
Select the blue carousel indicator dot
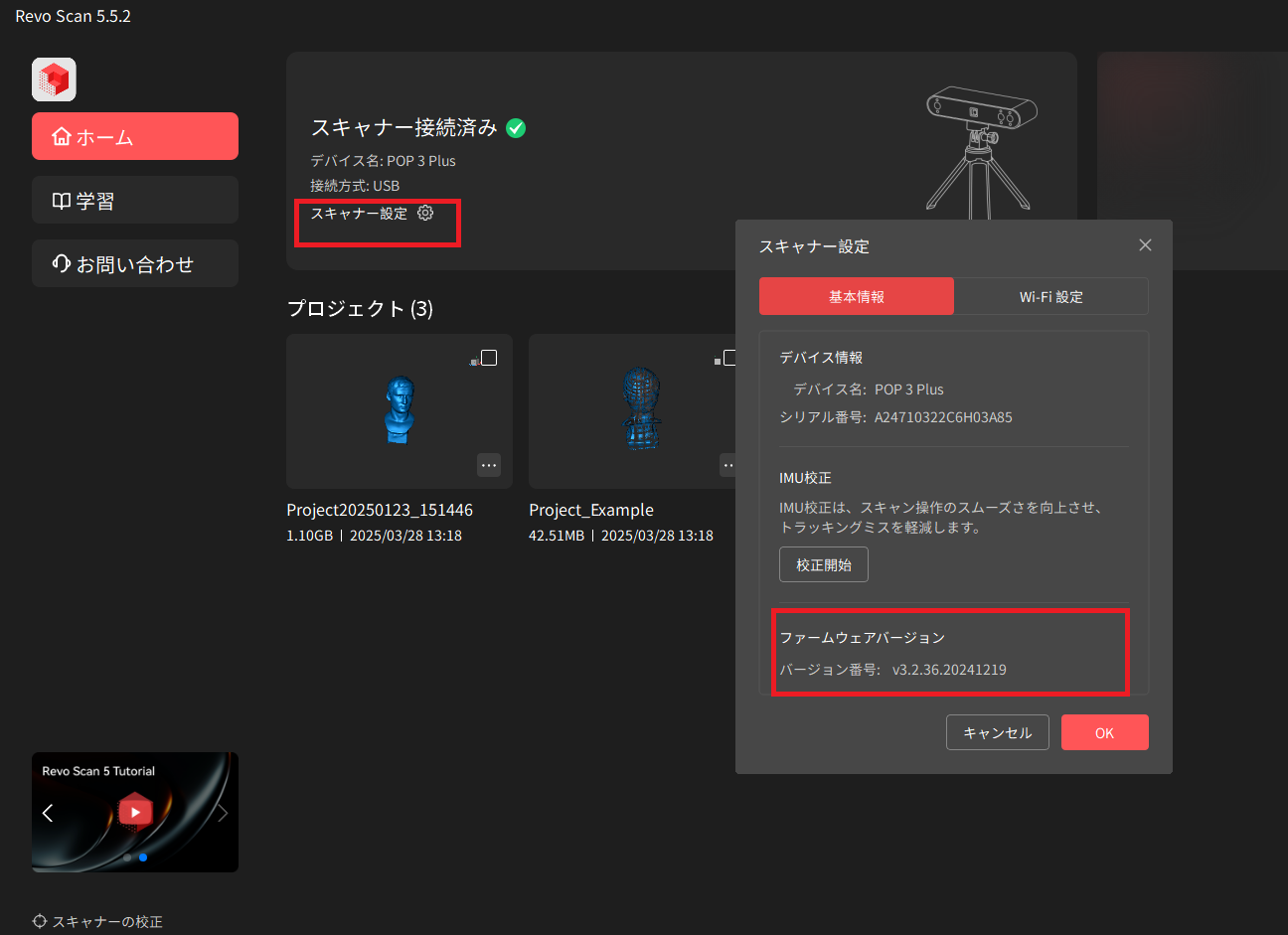(143, 857)
